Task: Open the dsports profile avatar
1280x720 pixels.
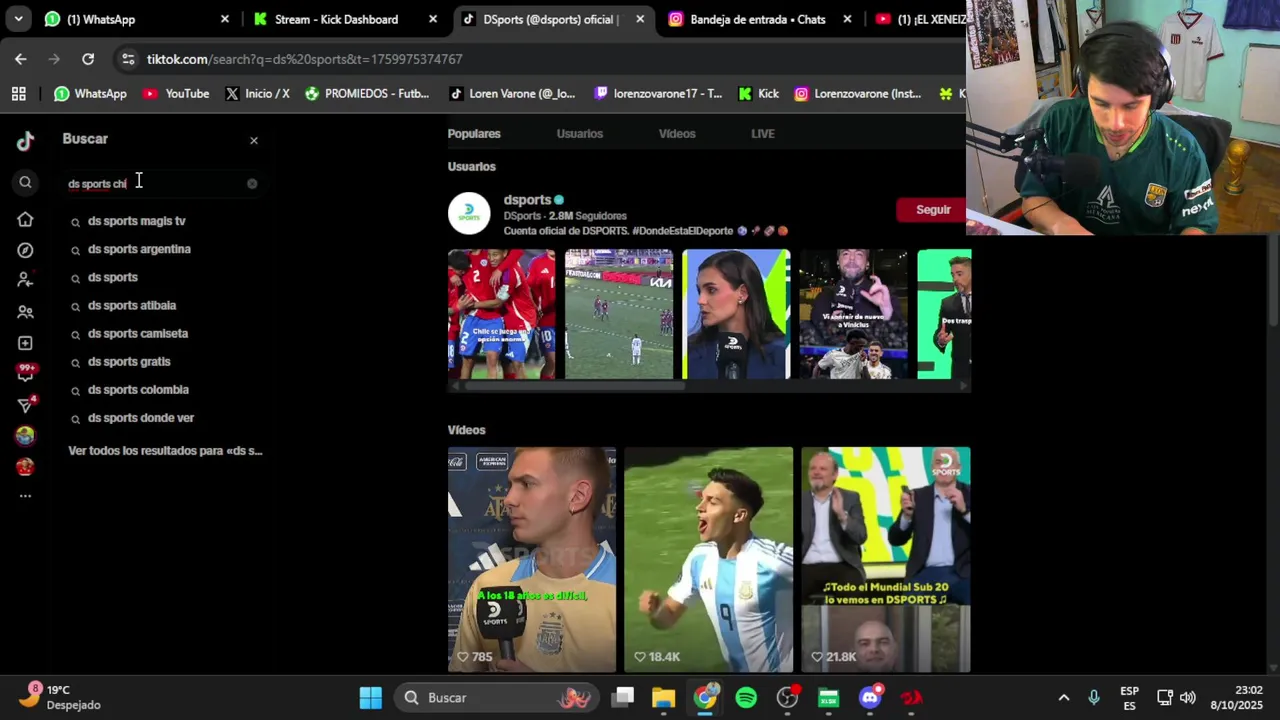Action: tap(469, 212)
